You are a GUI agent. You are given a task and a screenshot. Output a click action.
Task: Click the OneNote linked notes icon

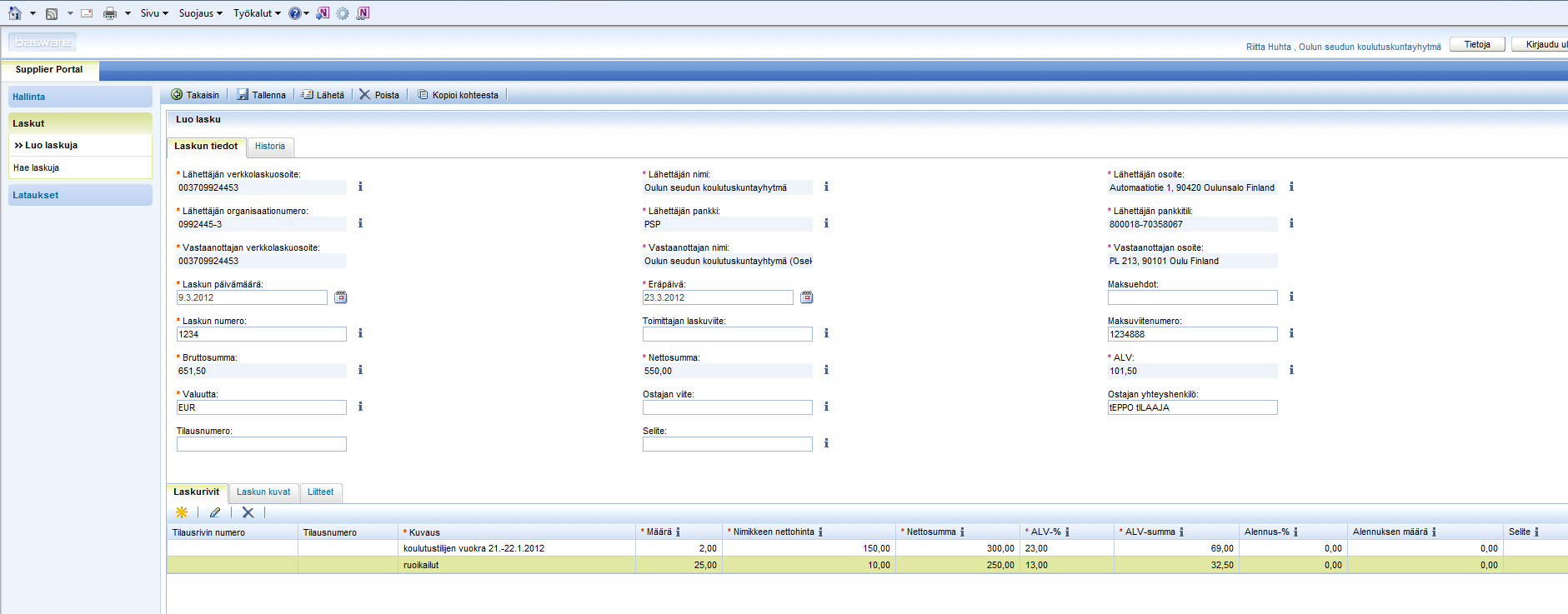coord(363,13)
